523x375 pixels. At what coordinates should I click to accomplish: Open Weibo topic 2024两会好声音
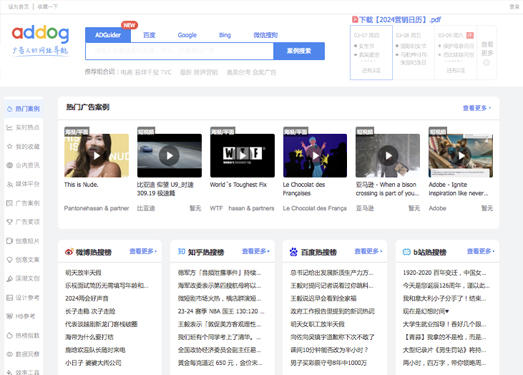86,298
